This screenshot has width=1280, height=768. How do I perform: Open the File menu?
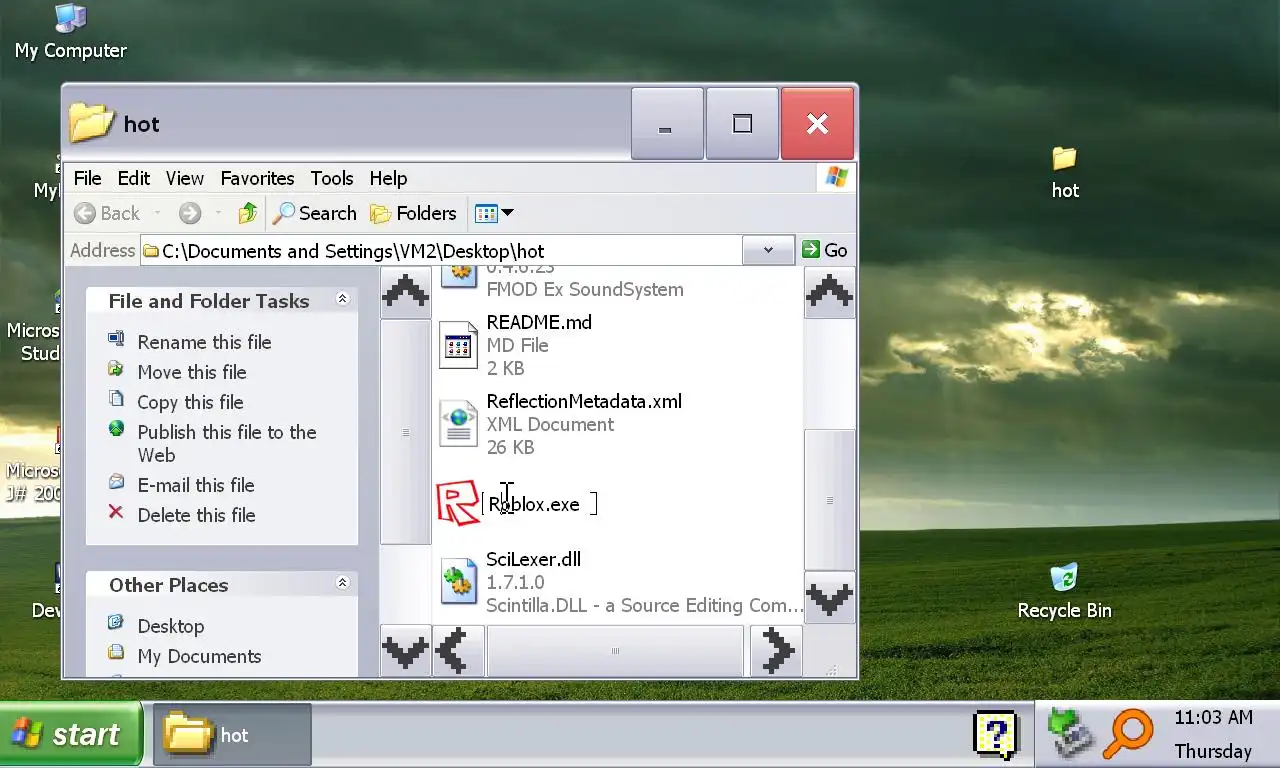click(87, 178)
